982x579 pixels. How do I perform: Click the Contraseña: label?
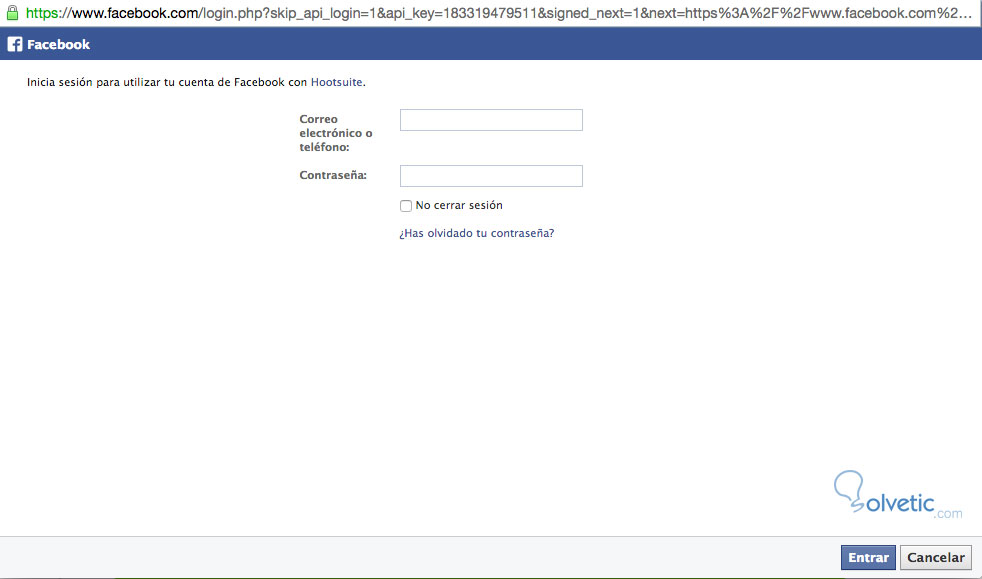pos(333,175)
